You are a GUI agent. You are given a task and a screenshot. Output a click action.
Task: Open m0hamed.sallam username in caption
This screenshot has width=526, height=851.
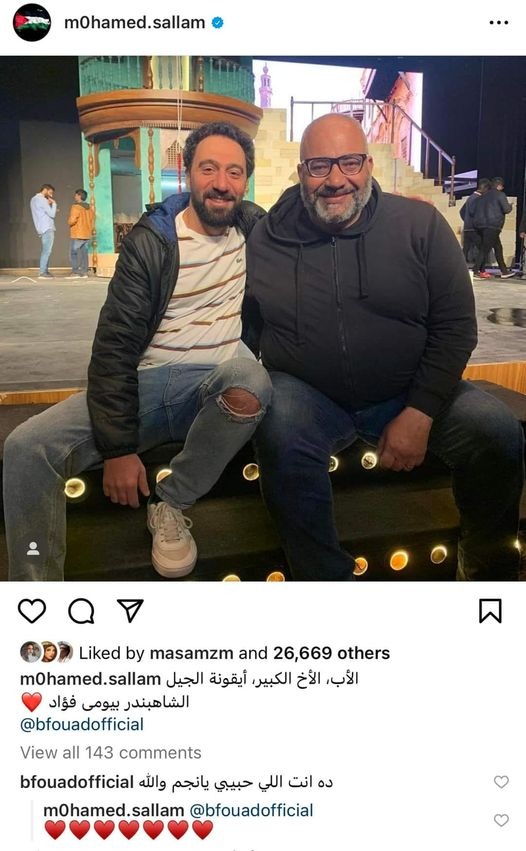pyautogui.click(x=90, y=679)
